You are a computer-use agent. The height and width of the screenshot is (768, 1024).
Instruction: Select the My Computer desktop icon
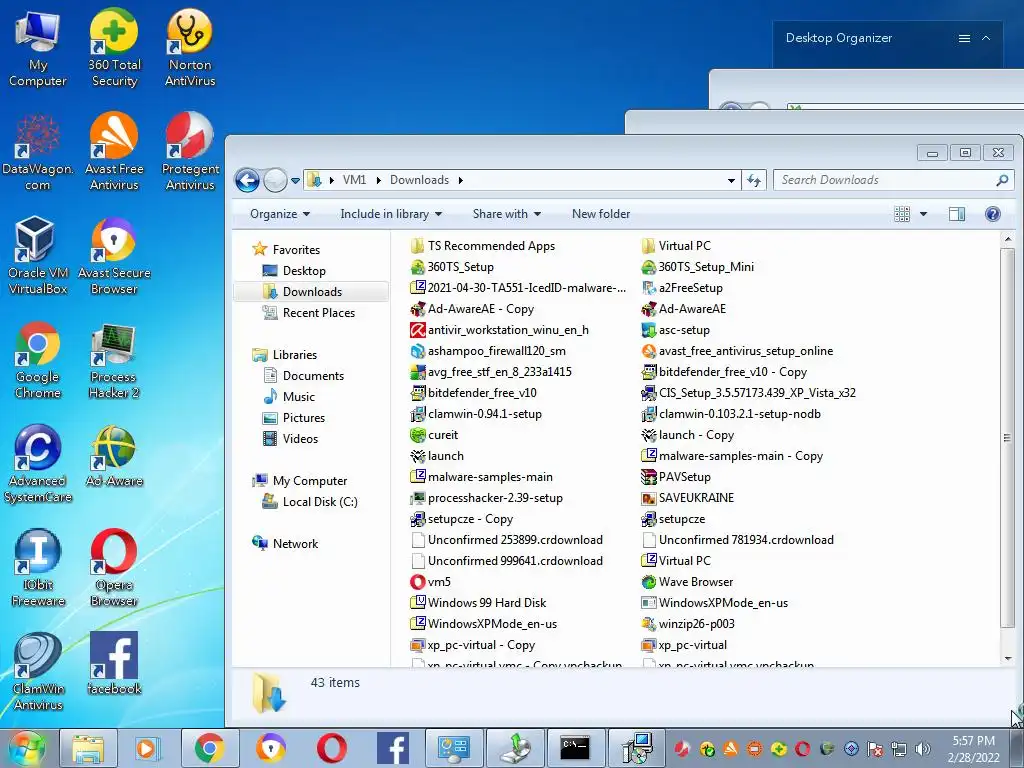coord(37,47)
